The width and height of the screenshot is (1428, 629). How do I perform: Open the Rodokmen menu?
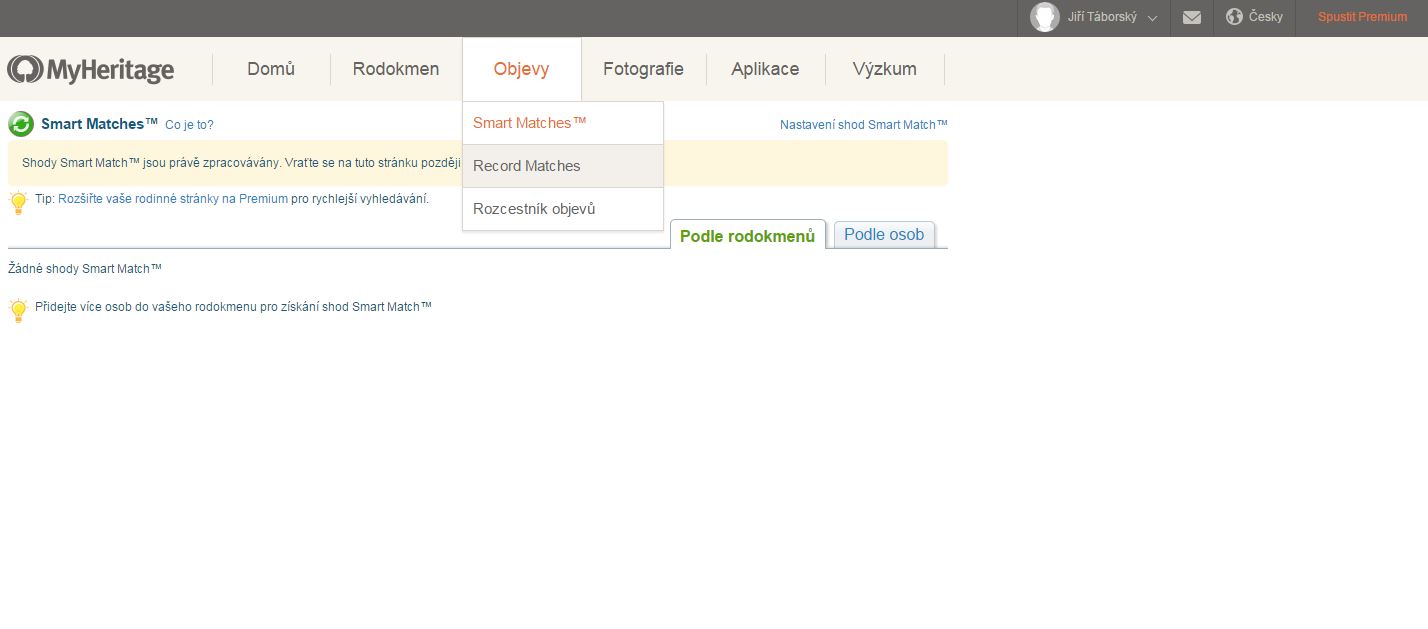coord(396,69)
